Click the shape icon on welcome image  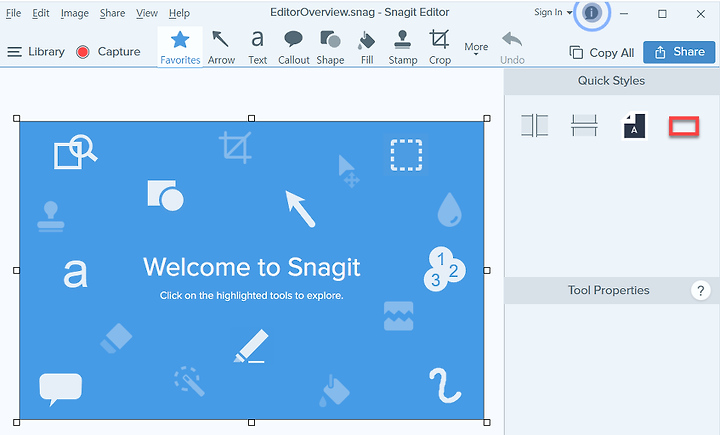[x=165, y=195]
